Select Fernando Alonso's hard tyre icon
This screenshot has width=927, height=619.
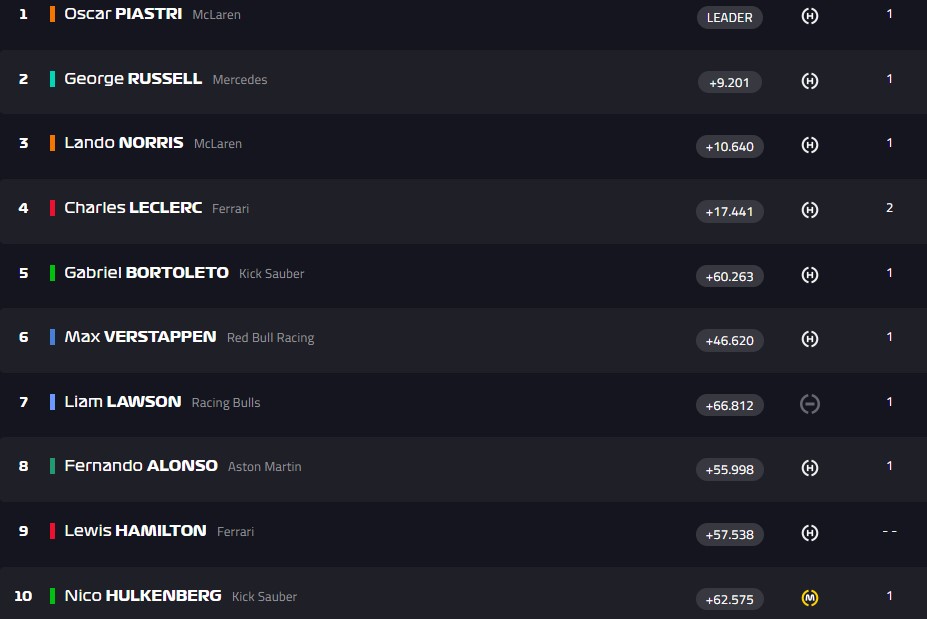[x=810, y=469]
